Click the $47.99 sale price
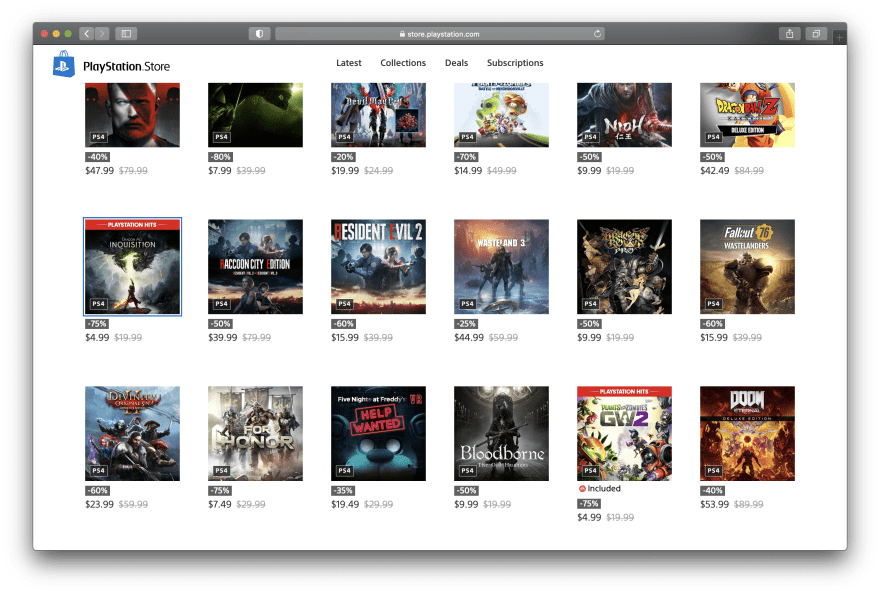The width and height of the screenshot is (880, 594). 99,171
